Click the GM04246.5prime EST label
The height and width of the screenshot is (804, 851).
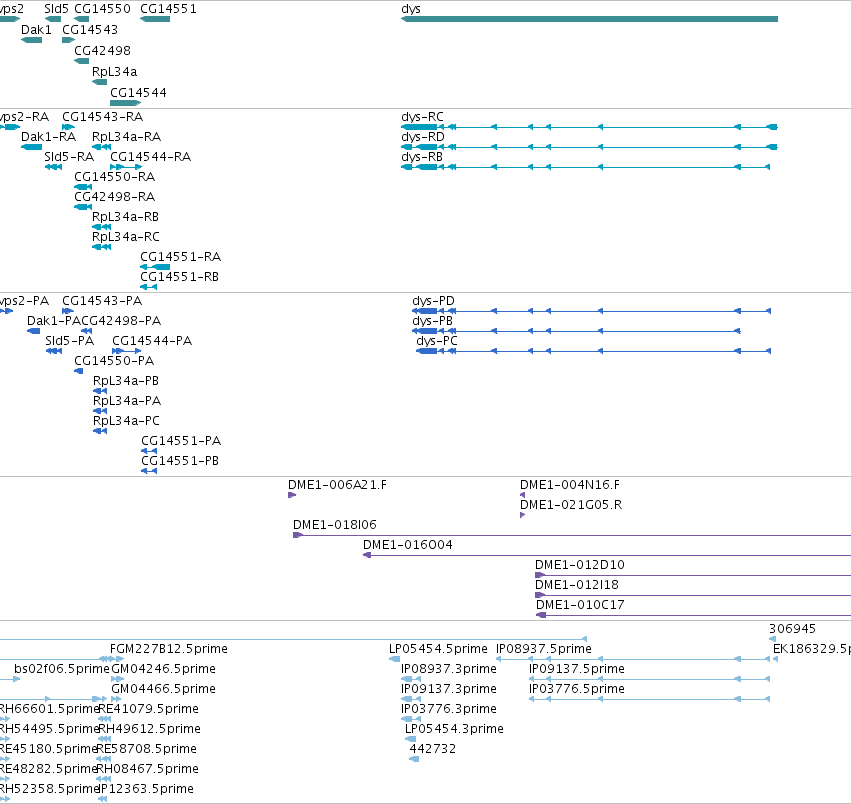point(163,669)
